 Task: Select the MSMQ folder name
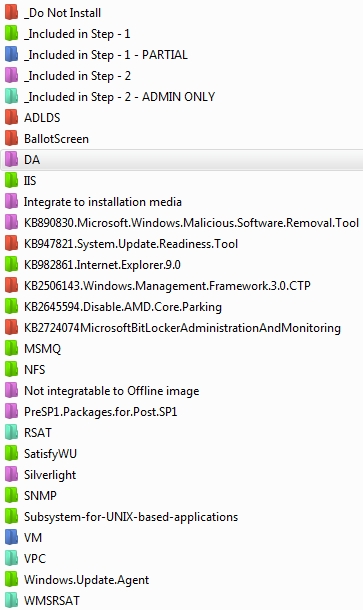(42, 349)
